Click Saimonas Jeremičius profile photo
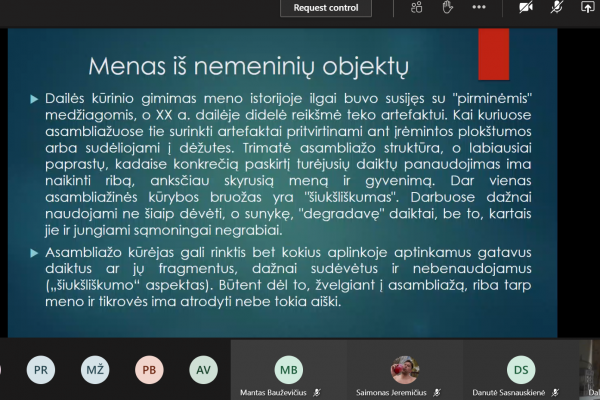Image resolution: width=600 pixels, height=400 pixels. (x=405, y=370)
